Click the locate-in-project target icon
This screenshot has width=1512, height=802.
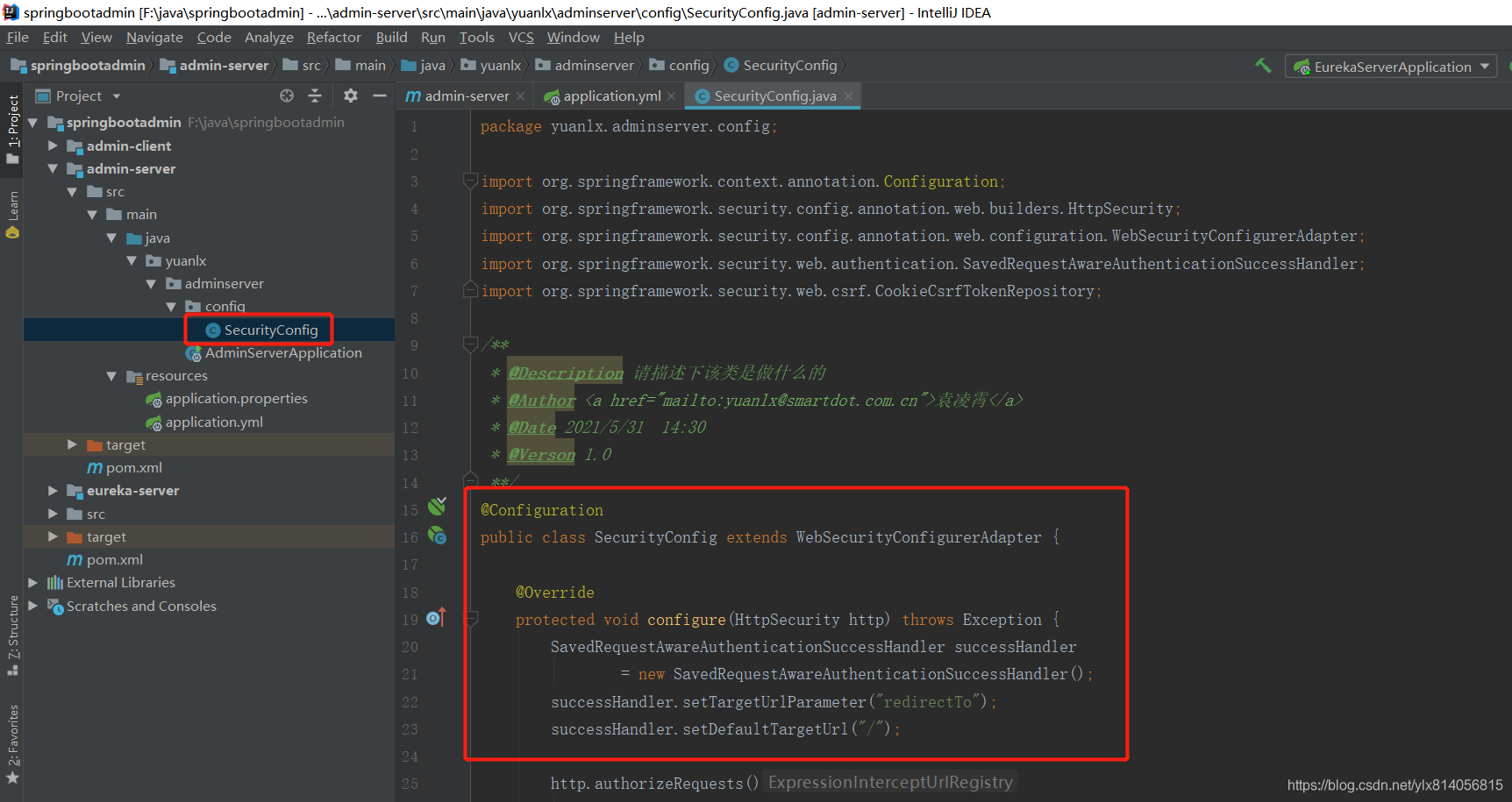[287, 96]
